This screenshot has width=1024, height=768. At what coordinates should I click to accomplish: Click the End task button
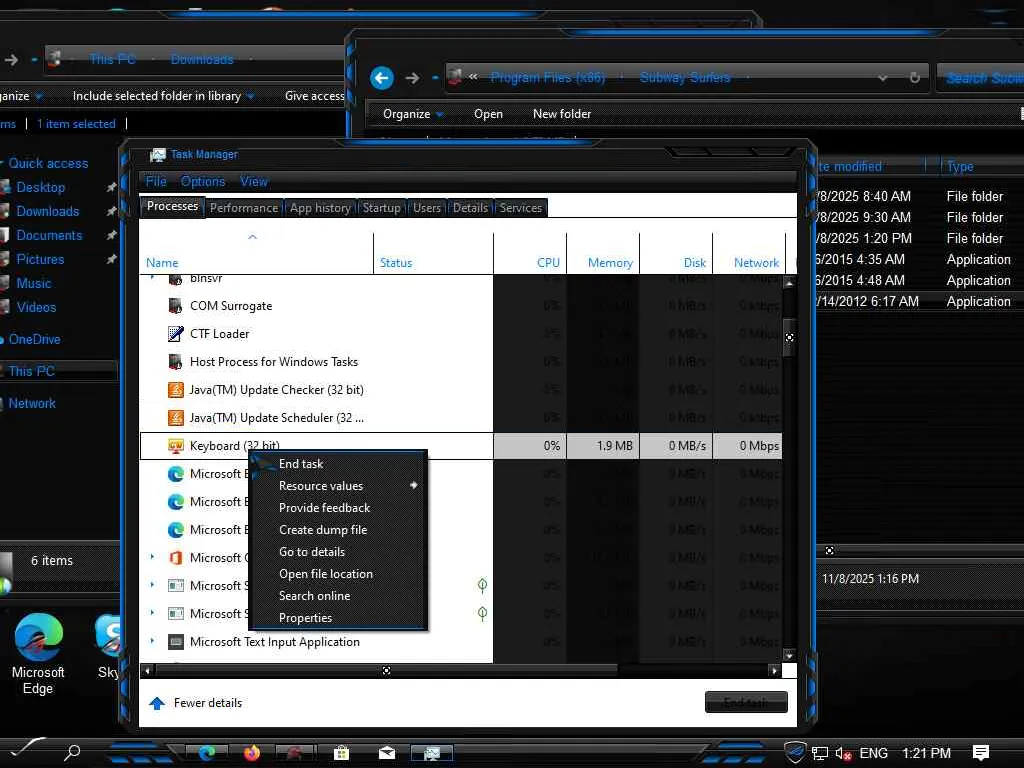(746, 703)
